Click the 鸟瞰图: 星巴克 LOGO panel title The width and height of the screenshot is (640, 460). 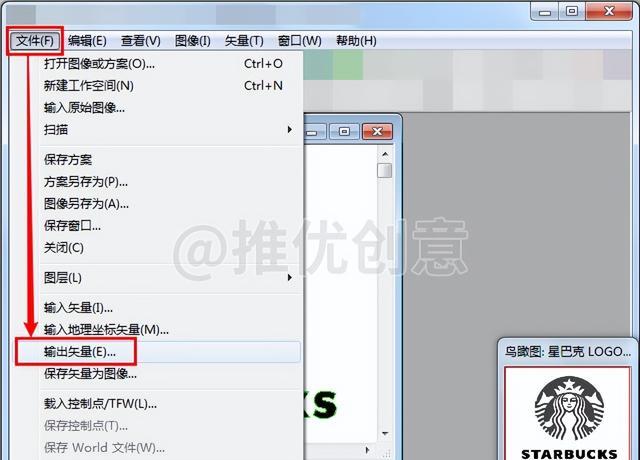click(x=568, y=351)
